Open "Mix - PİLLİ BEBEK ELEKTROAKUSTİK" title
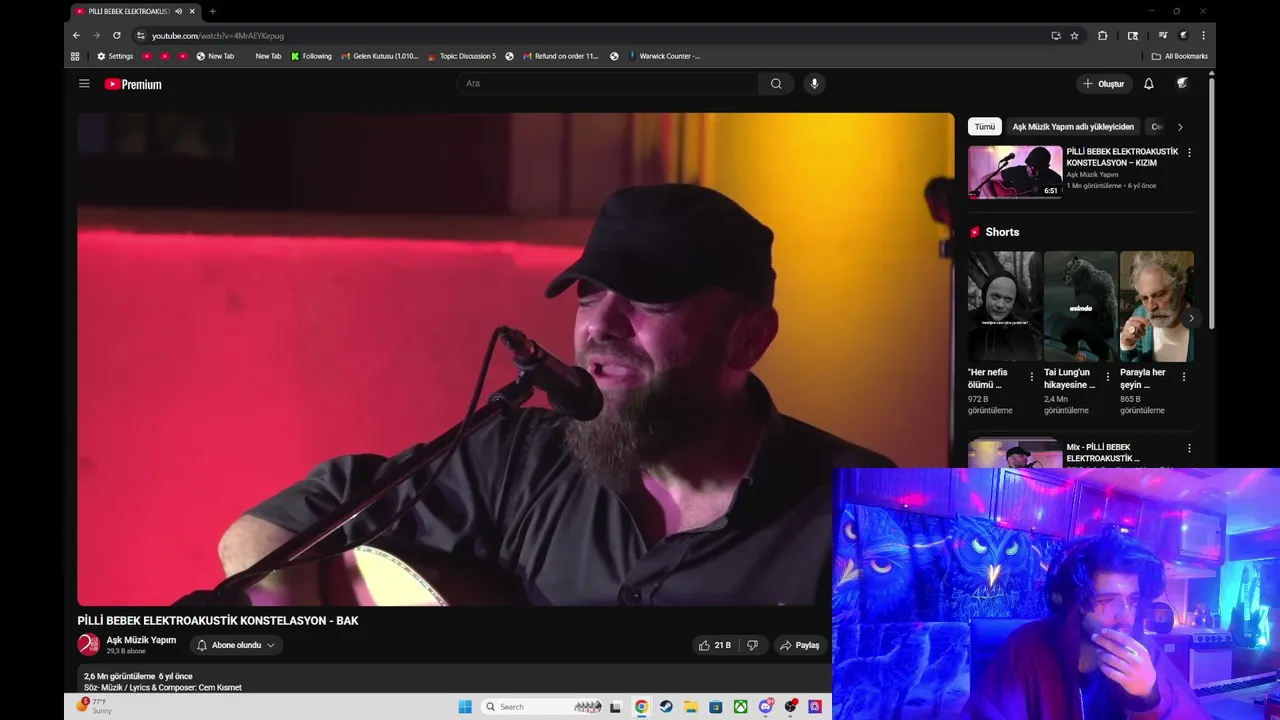 [x=1103, y=453]
